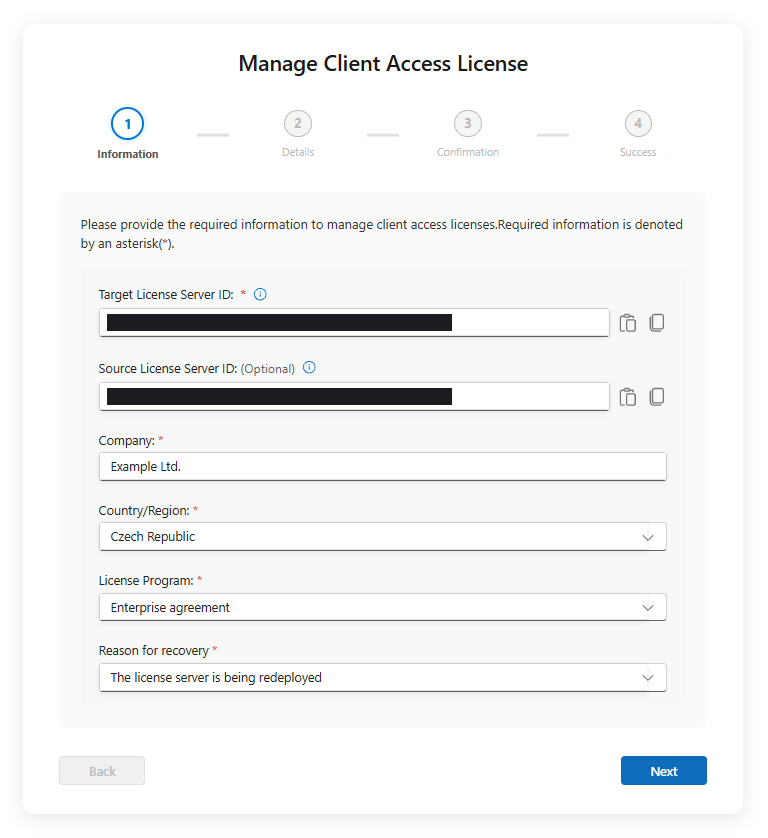Click the Confirmation step label
Viewport: 768px width, 838px height.
coord(468,152)
